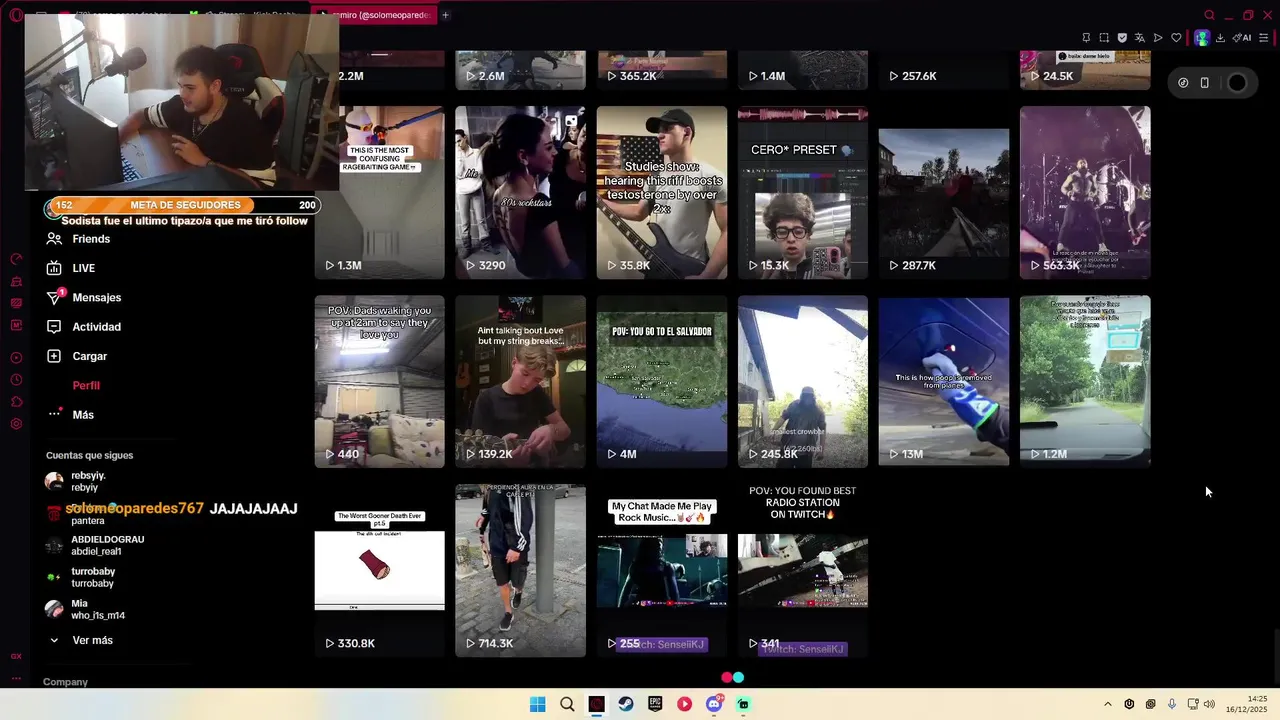The image size is (1280, 720).
Task: Open the my string breaks video
Action: point(520,381)
